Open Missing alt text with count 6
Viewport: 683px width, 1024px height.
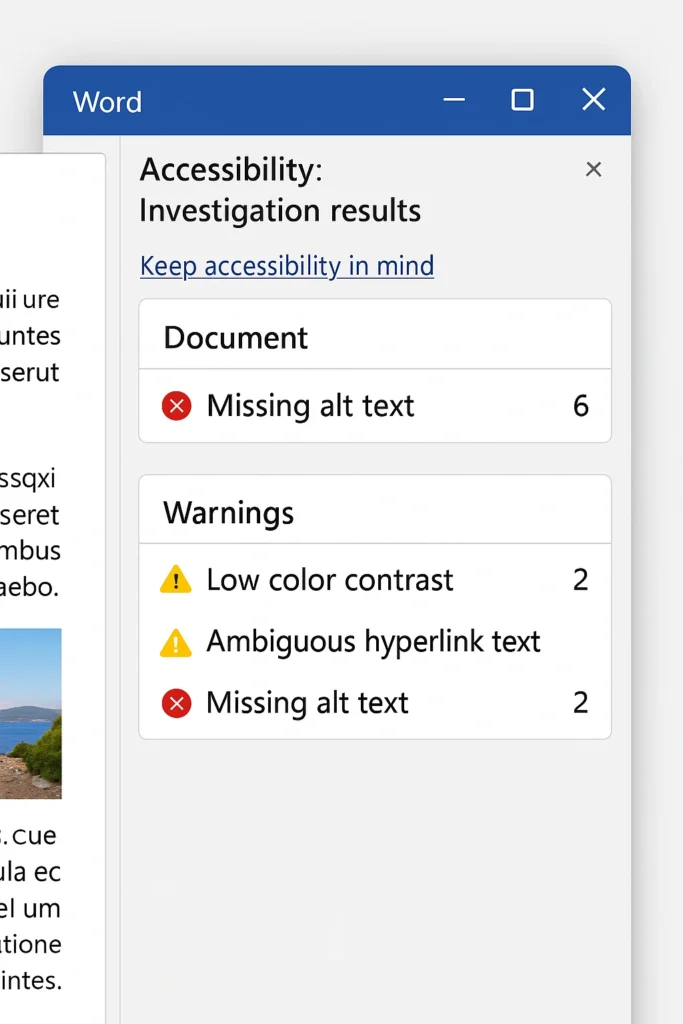[x=375, y=406]
